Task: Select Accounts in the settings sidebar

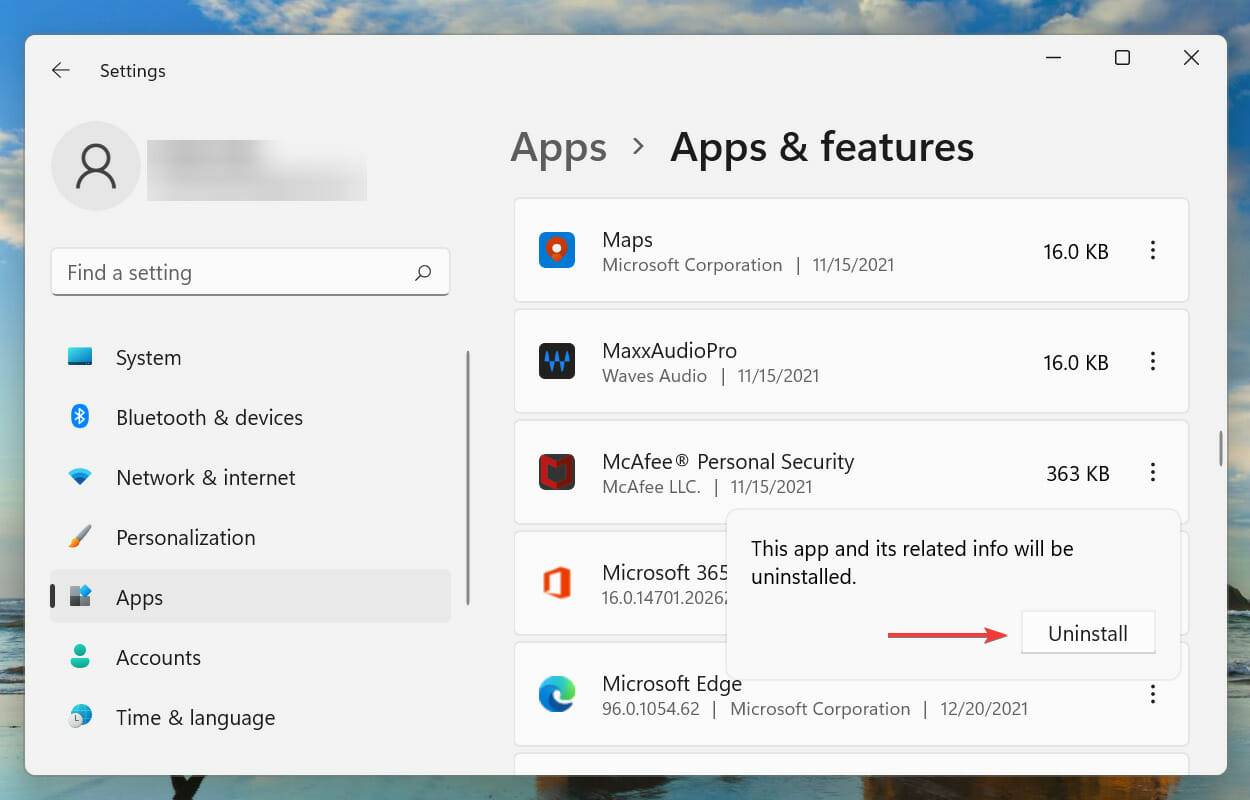Action: coord(158,657)
